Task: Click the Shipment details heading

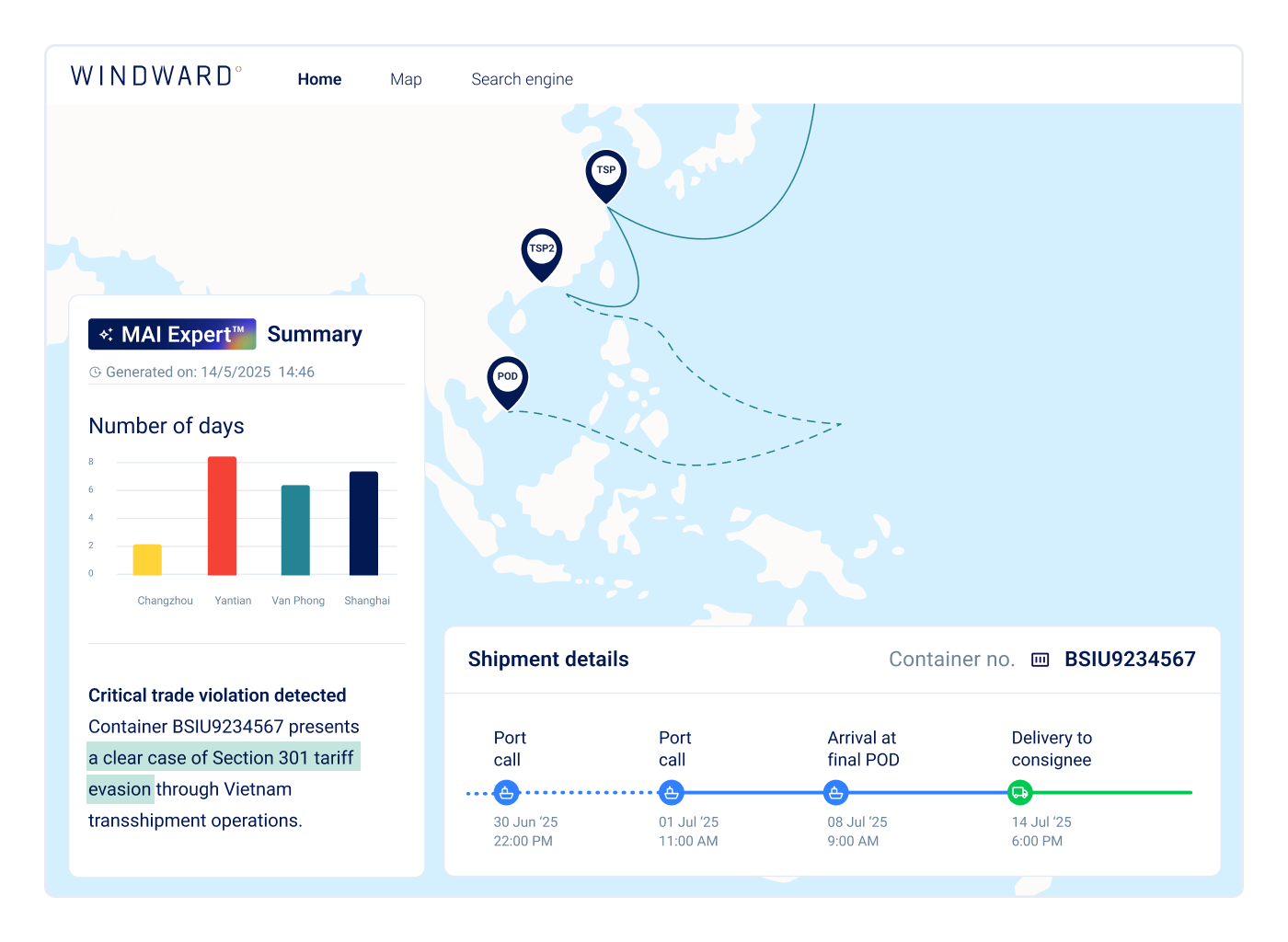Action: pos(548,660)
